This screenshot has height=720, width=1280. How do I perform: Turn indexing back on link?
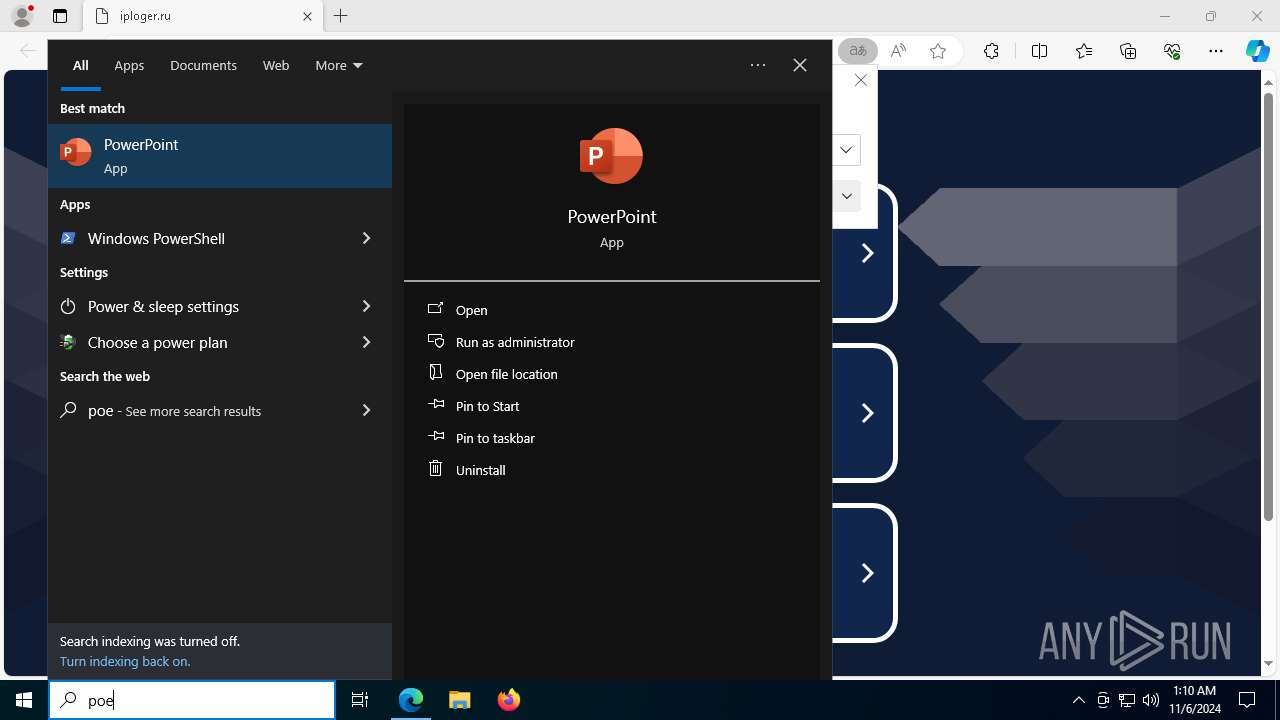click(x=125, y=661)
